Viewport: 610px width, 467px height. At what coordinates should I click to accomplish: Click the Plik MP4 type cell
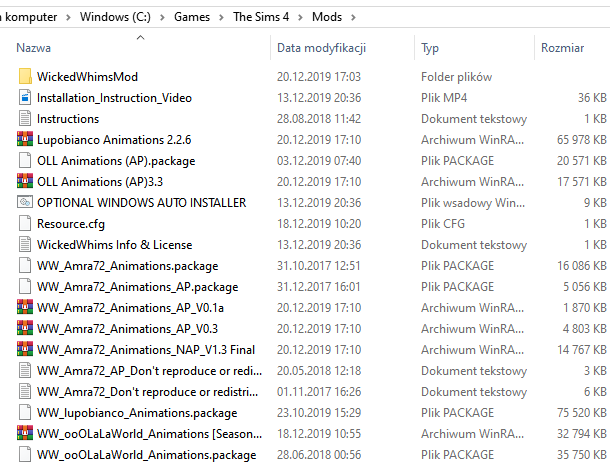coord(444,98)
